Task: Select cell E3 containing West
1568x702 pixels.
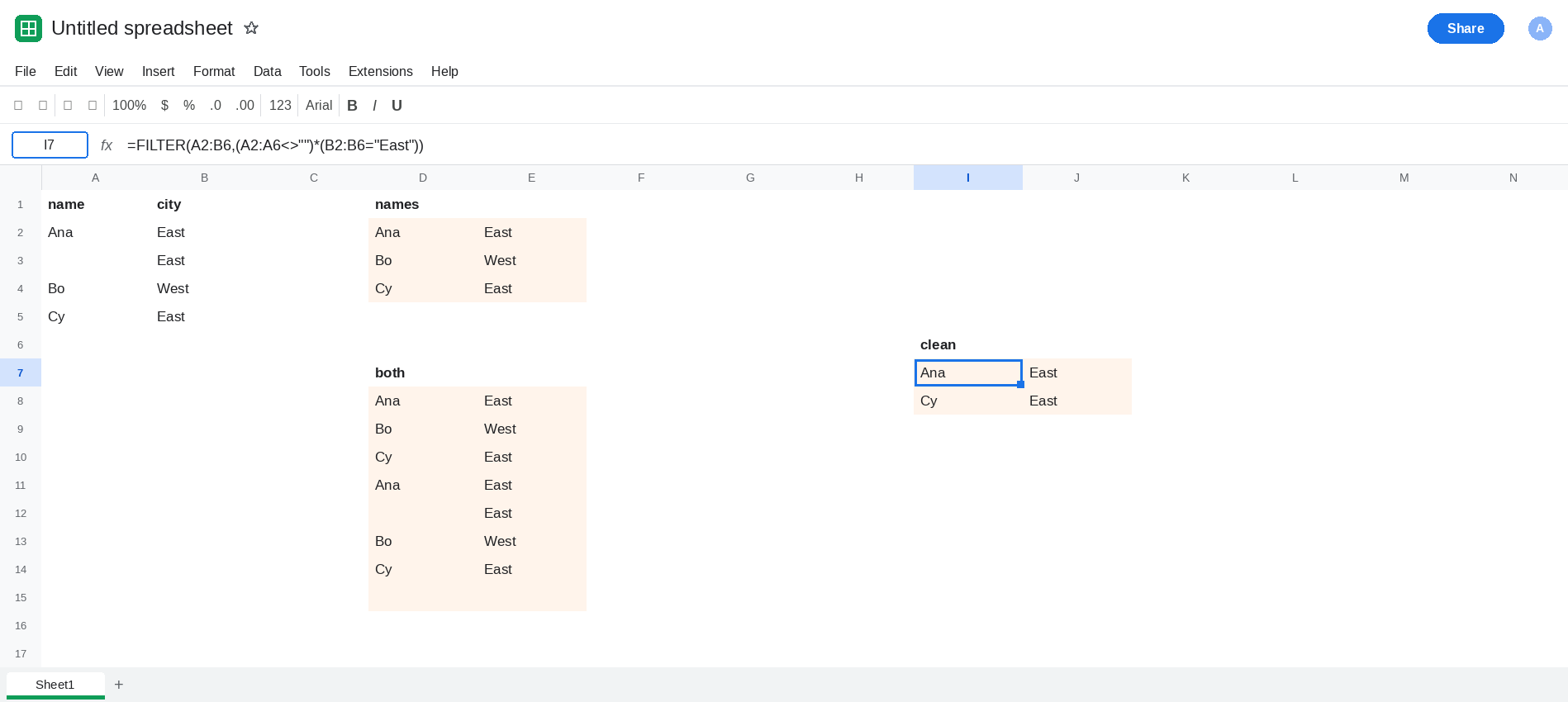Action: pos(532,260)
